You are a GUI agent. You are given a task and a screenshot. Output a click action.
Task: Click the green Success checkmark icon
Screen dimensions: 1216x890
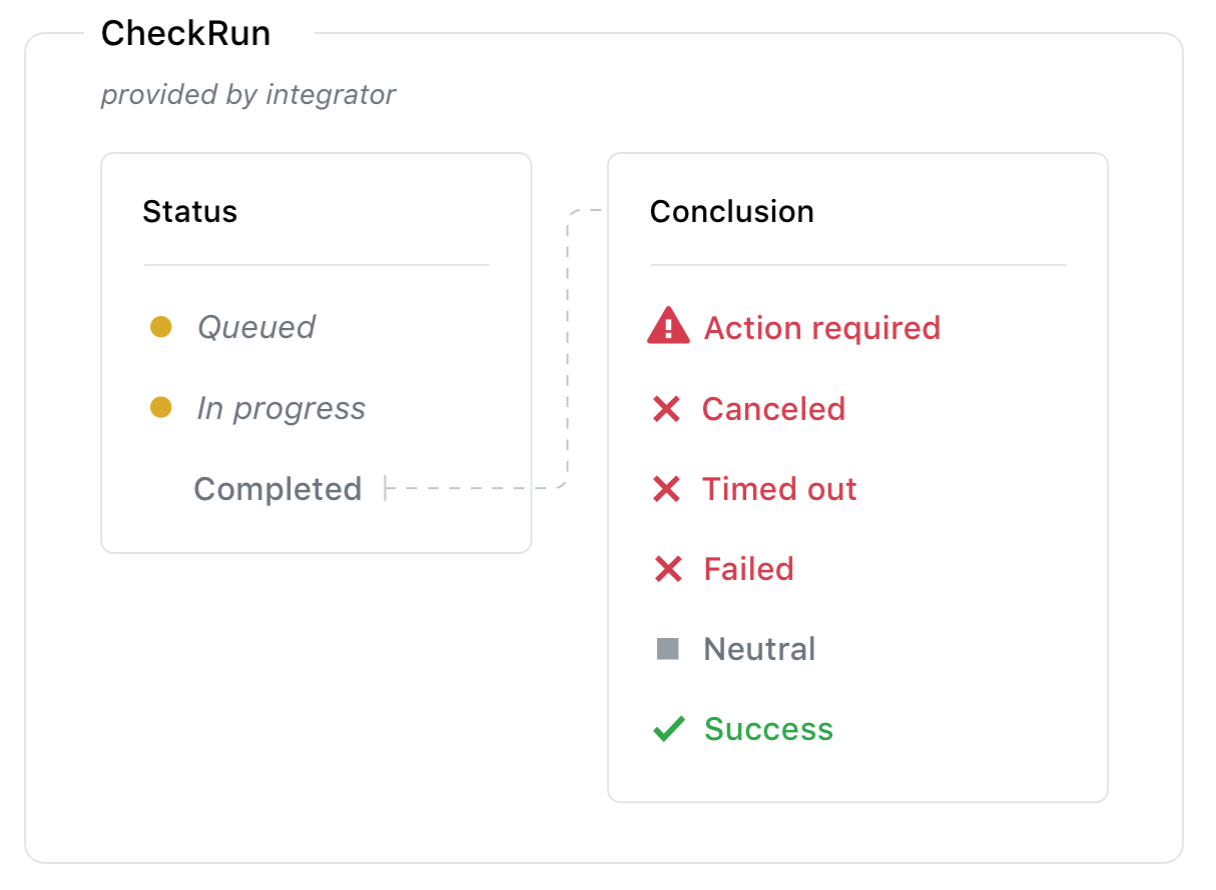(668, 729)
